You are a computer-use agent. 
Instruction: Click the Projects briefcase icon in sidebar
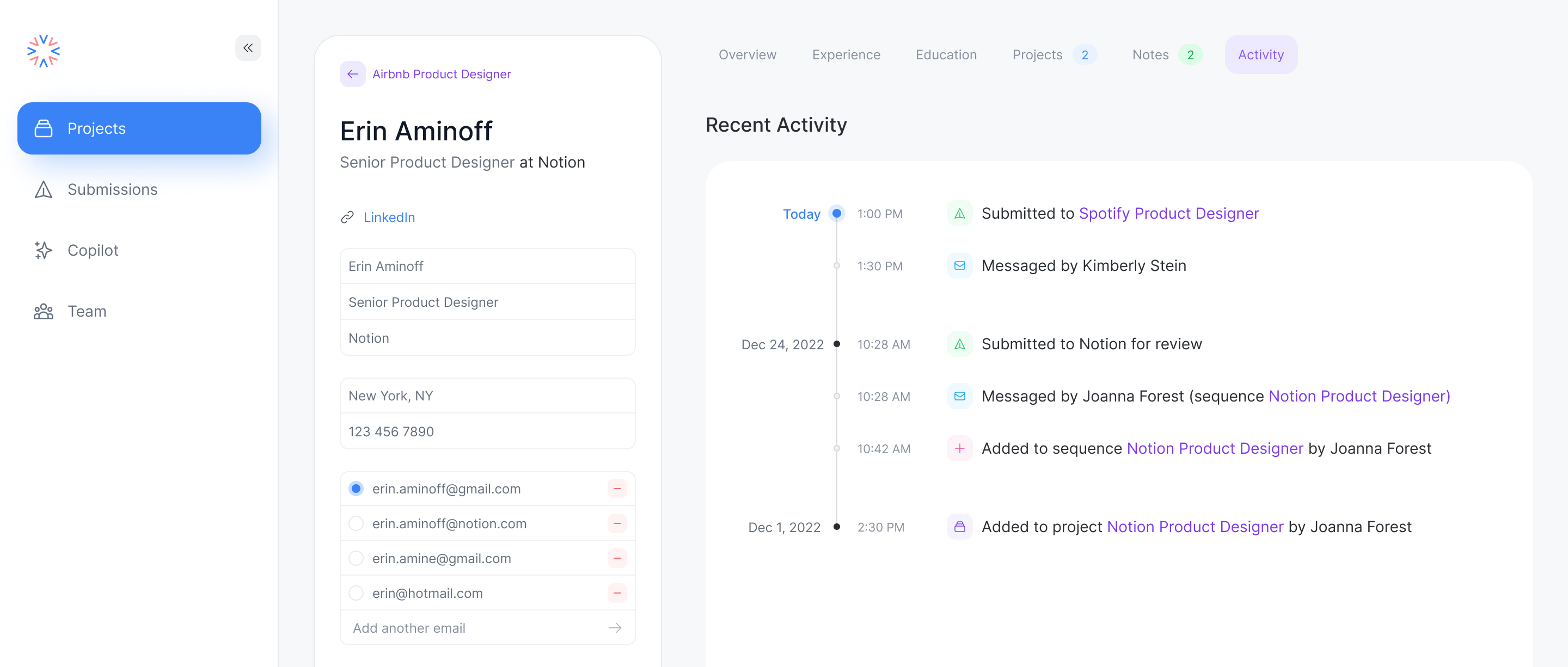tap(43, 128)
